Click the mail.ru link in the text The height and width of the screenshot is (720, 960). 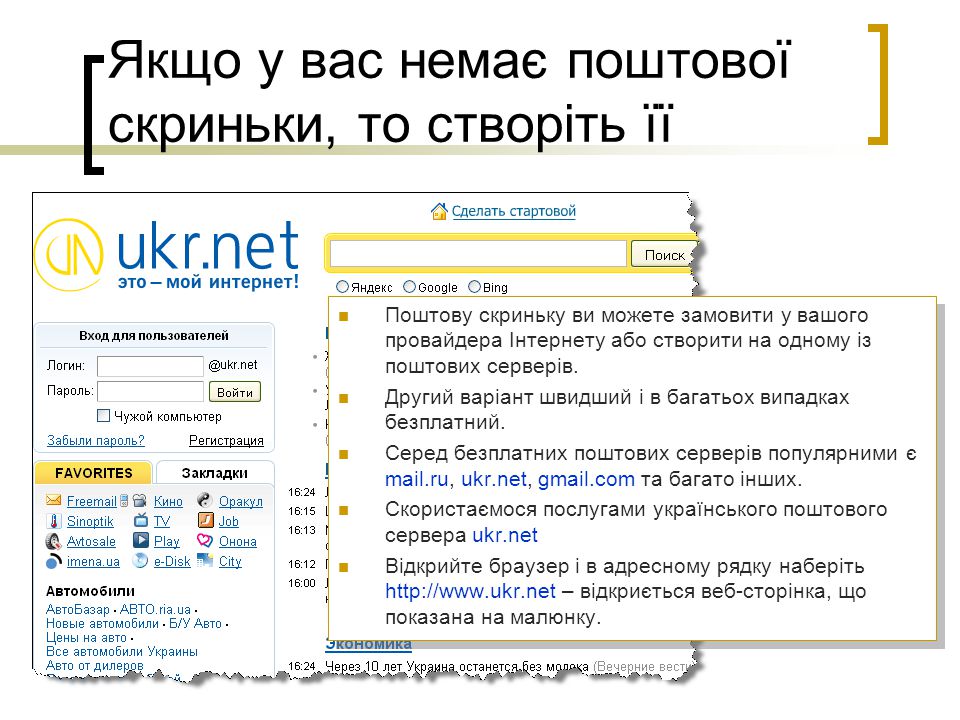coord(417,479)
